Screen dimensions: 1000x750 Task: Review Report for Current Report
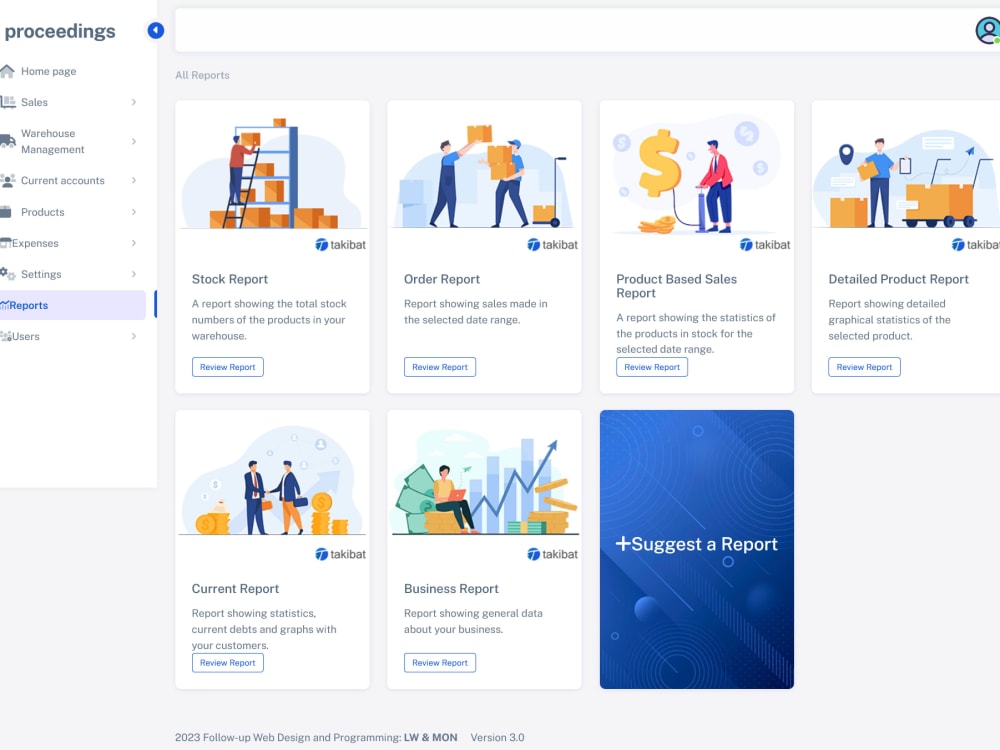[x=228, y=663]
